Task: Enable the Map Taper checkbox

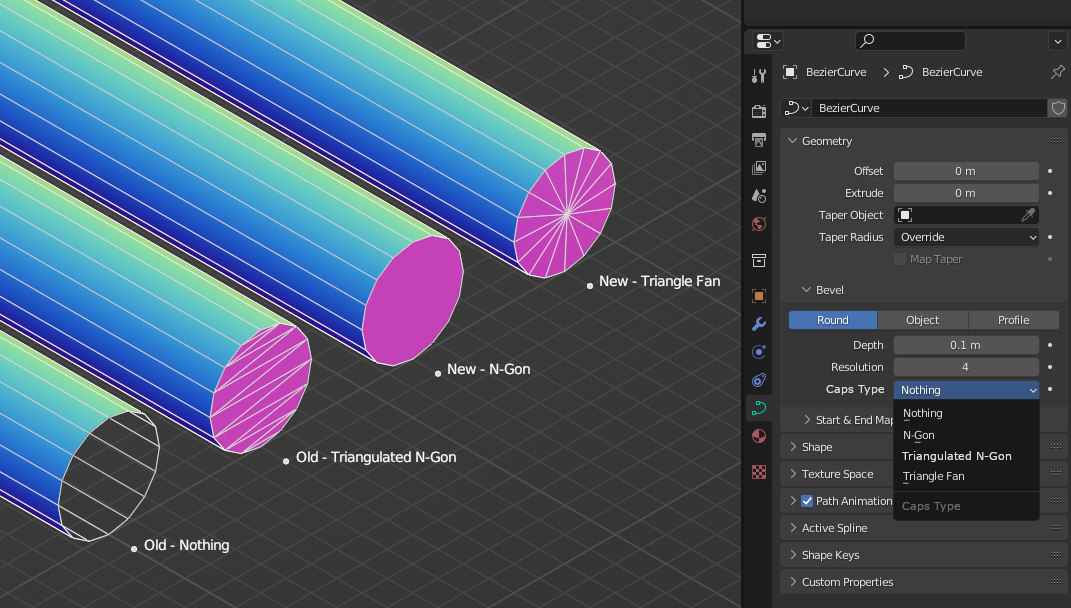Action: pyautogui.click(x=900, y=259)
